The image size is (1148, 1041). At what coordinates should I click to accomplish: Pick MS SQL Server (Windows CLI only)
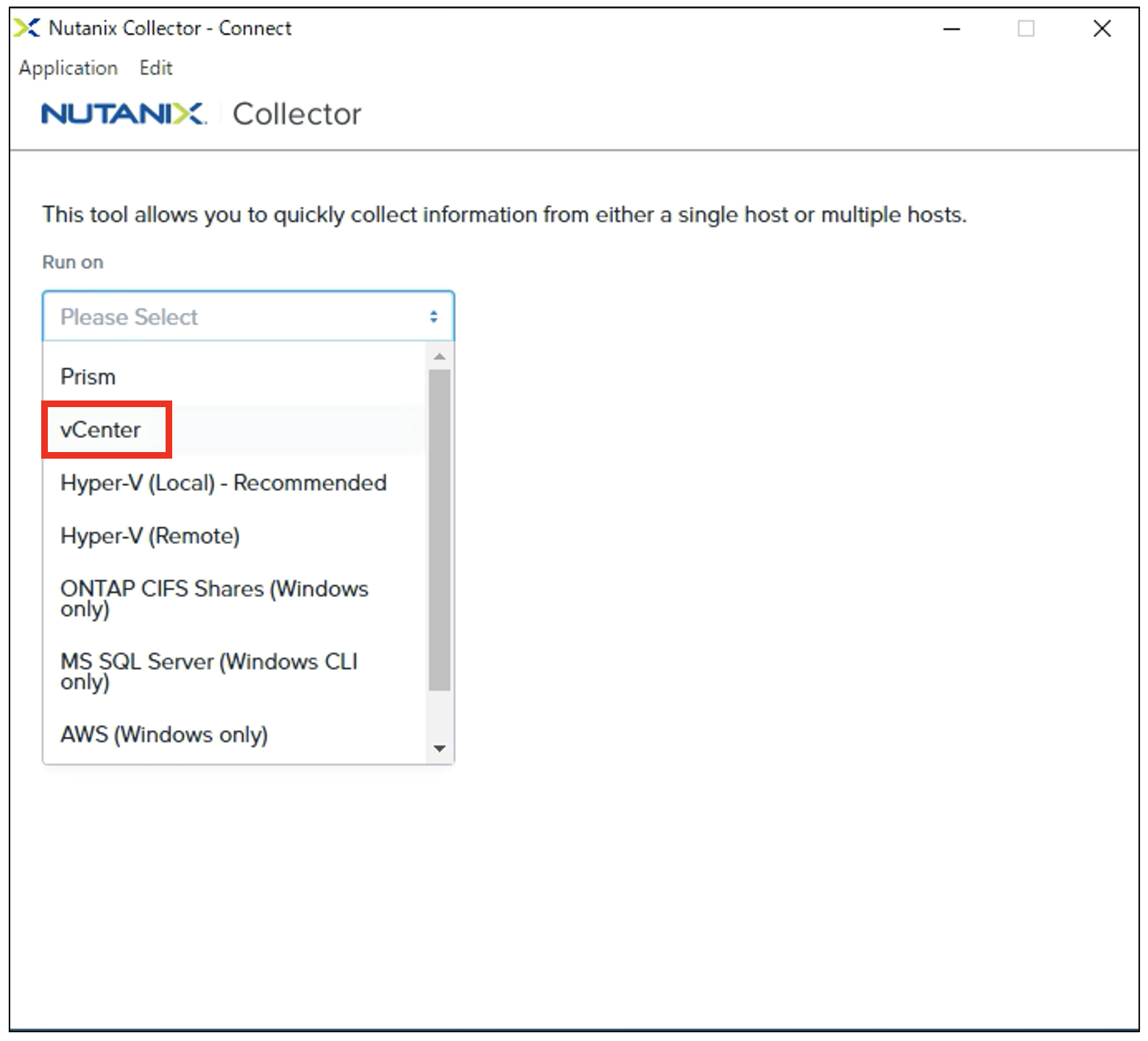click(234, 671)
